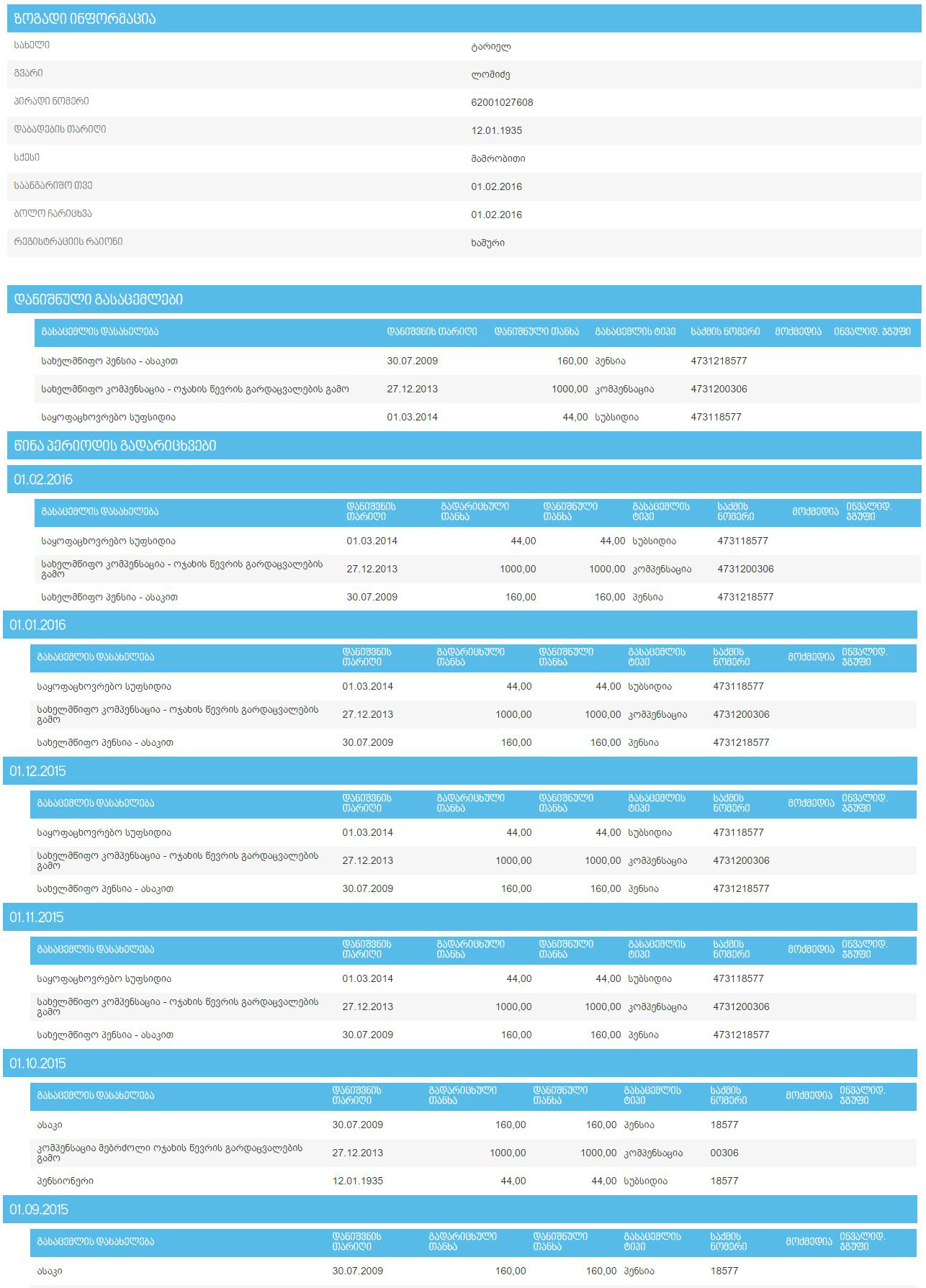Select the surname value ლომიძე
926x1288 pixels.
click(490, 74)
